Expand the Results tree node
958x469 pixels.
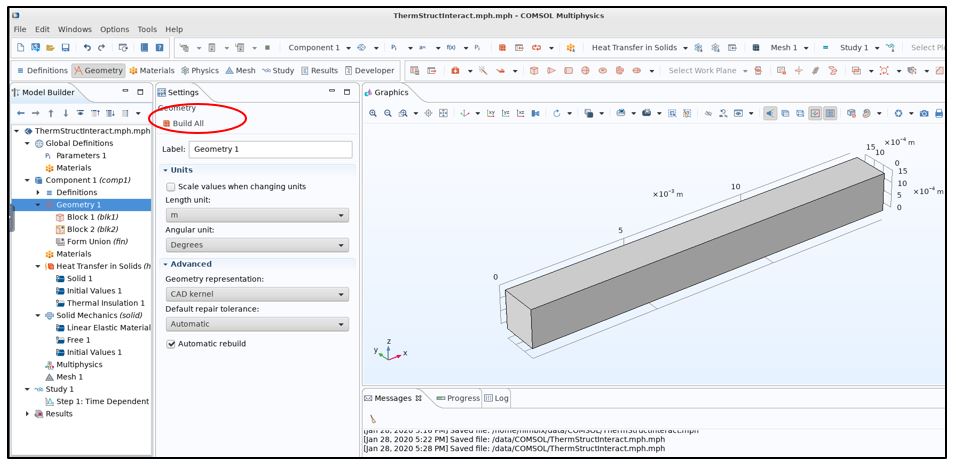(27, 413)
